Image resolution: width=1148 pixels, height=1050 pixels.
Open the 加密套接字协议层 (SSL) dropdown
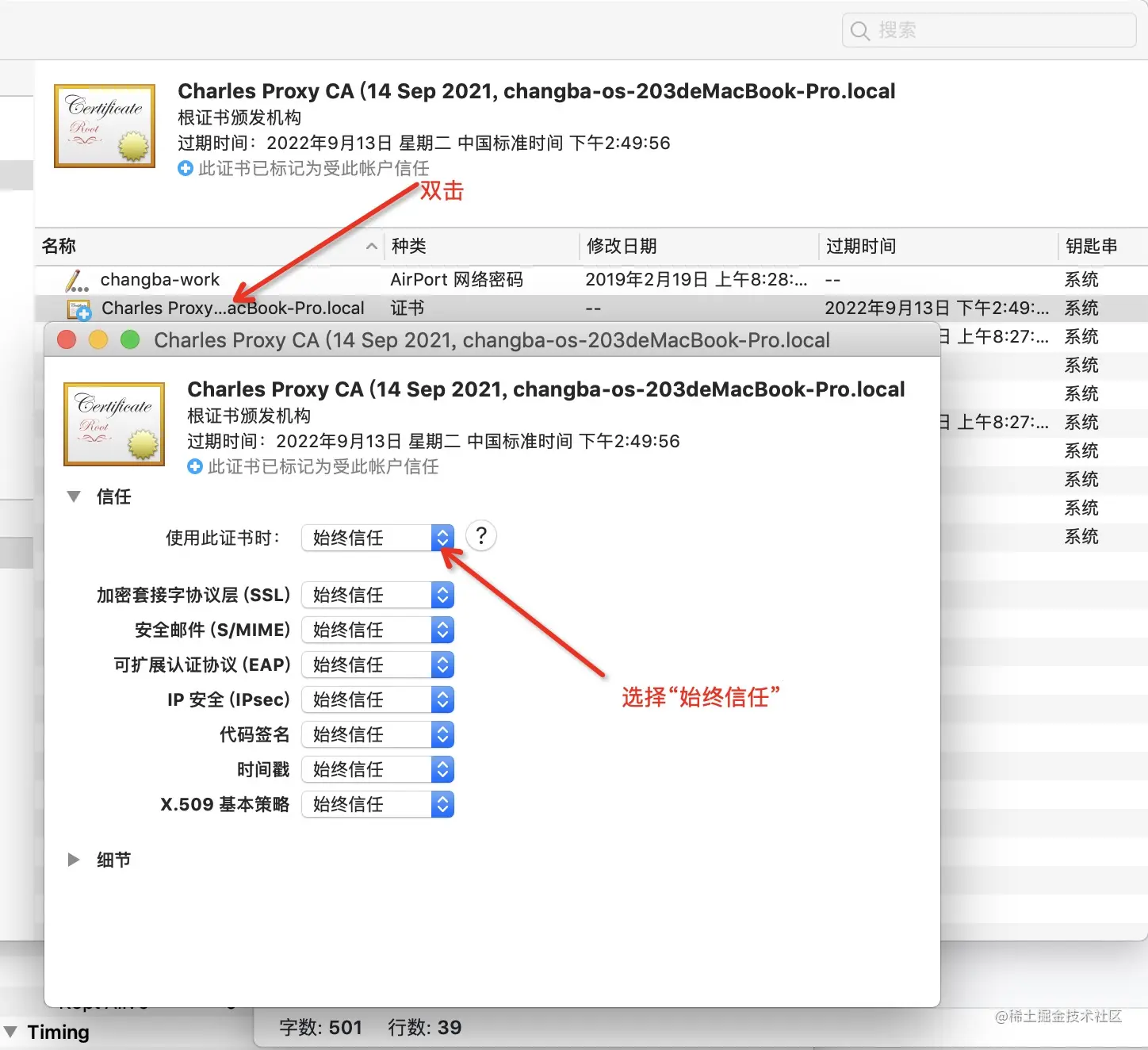tap(377, 595)
